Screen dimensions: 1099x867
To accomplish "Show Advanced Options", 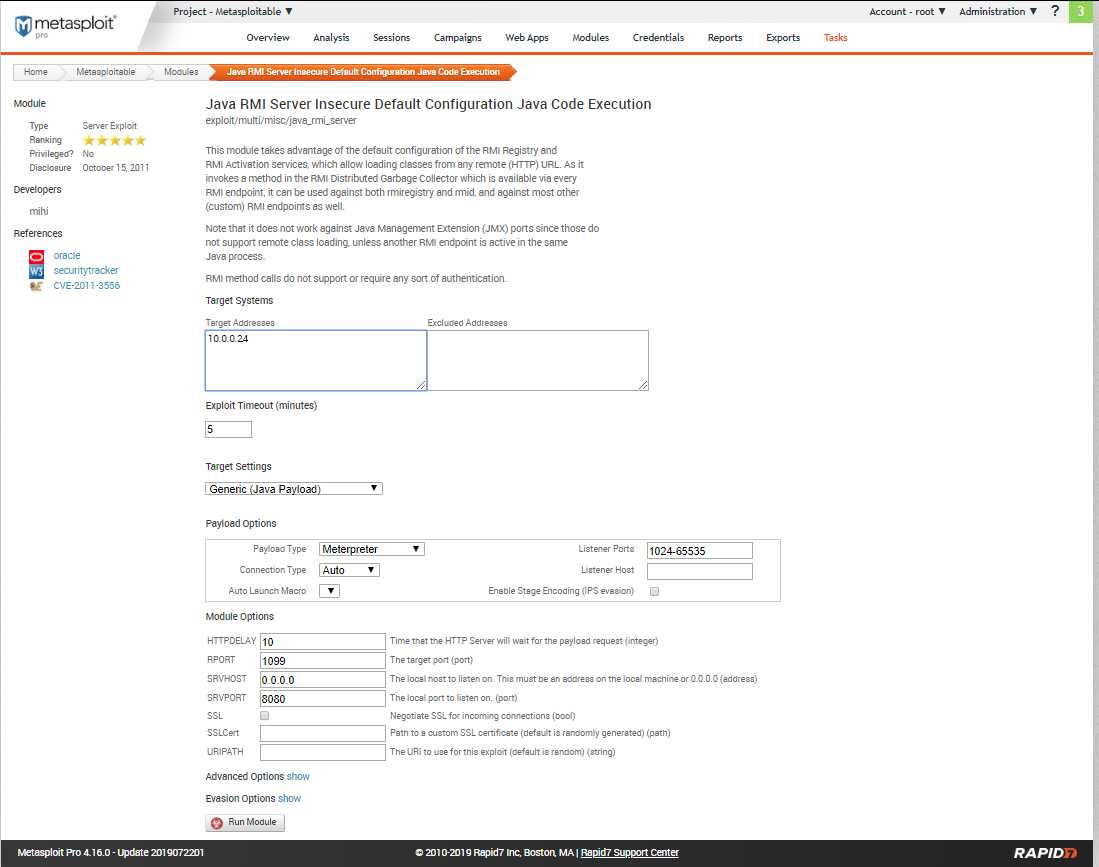I will (298, 777).
